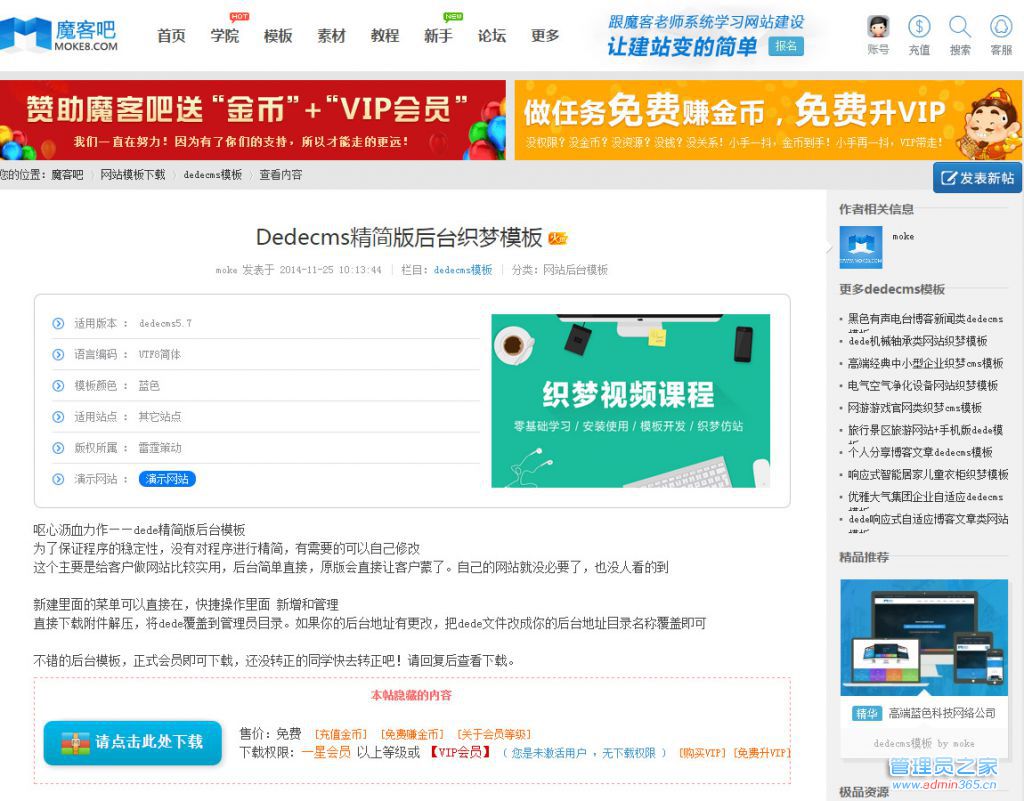Click the 请点击此处下载 download button
The width and height of the screenshot is (1024, 801).
click(x=133, y=742)
